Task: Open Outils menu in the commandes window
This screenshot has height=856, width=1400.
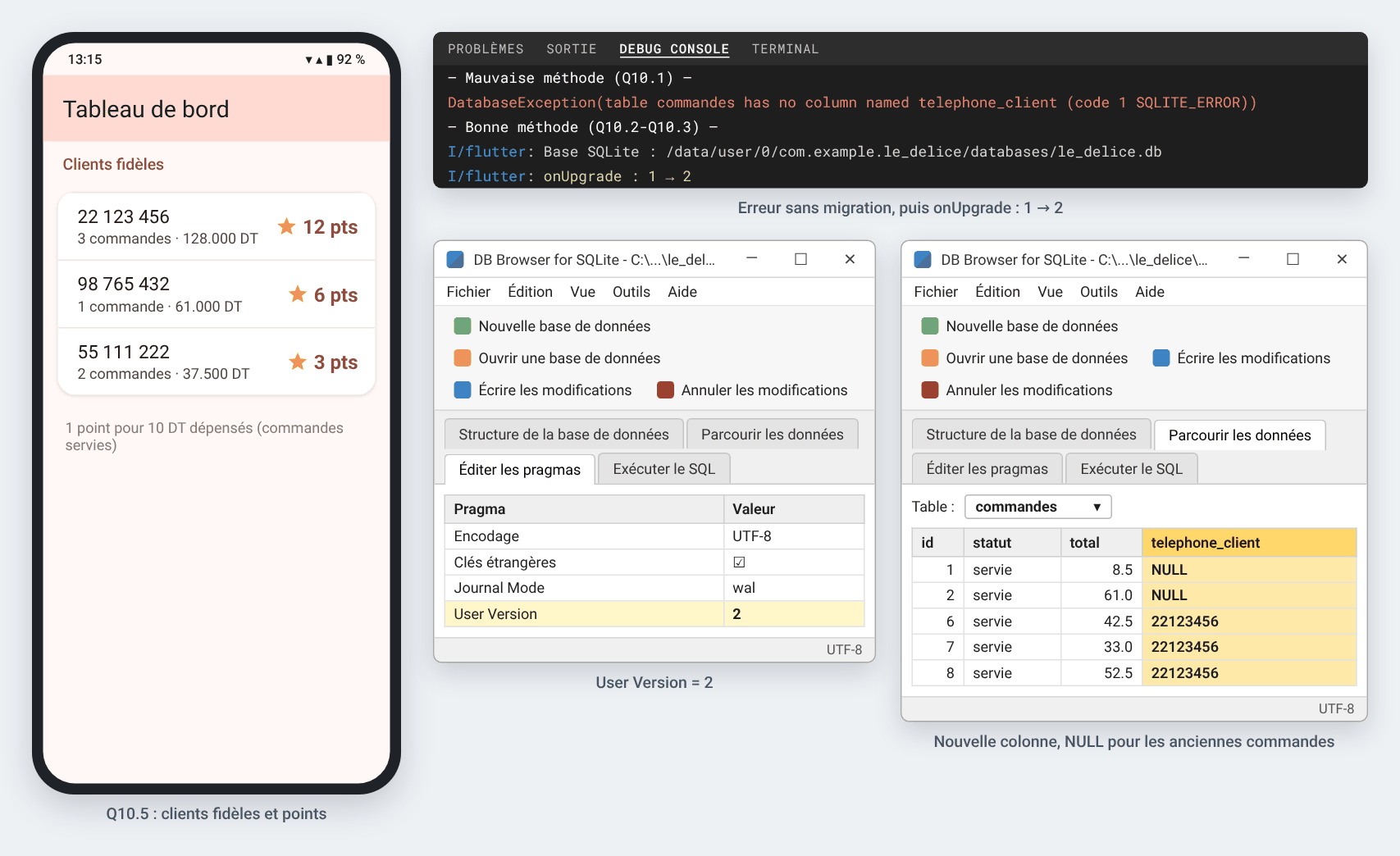Action: [x=1098, y=292]
